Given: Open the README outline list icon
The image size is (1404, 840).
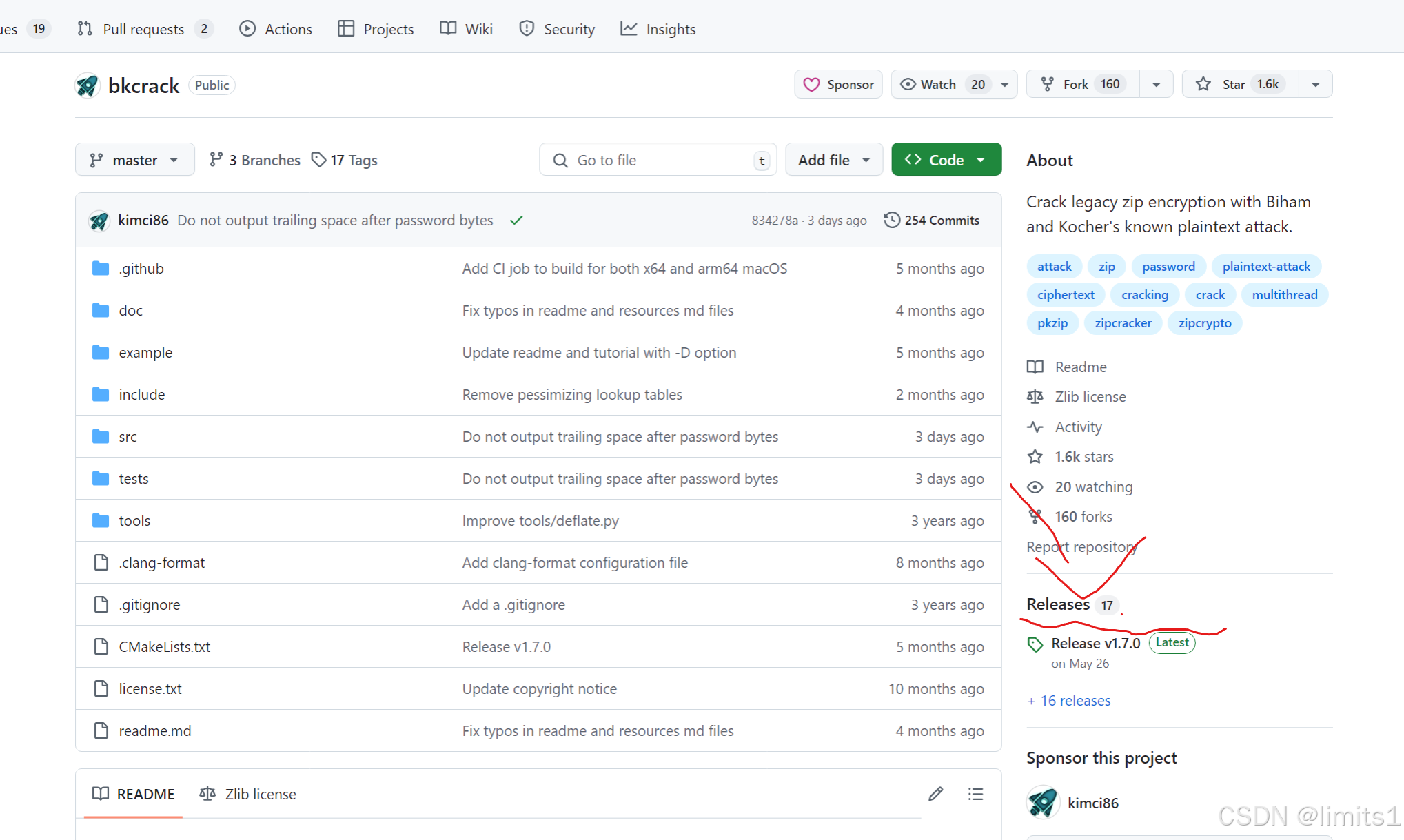Looking at the screenshot, I should 975,794.
